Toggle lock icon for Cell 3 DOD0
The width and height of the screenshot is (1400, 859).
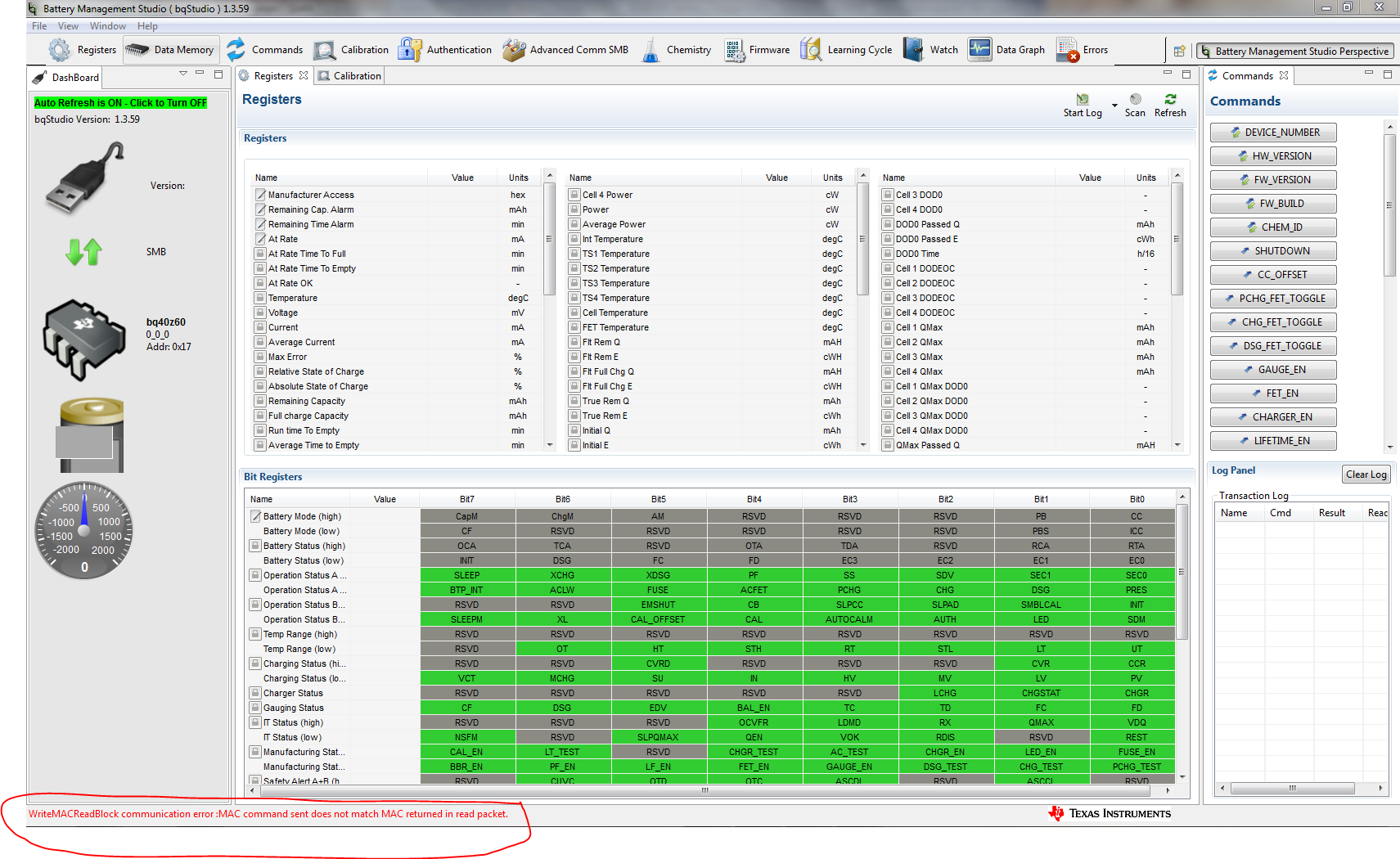point(888,195)
